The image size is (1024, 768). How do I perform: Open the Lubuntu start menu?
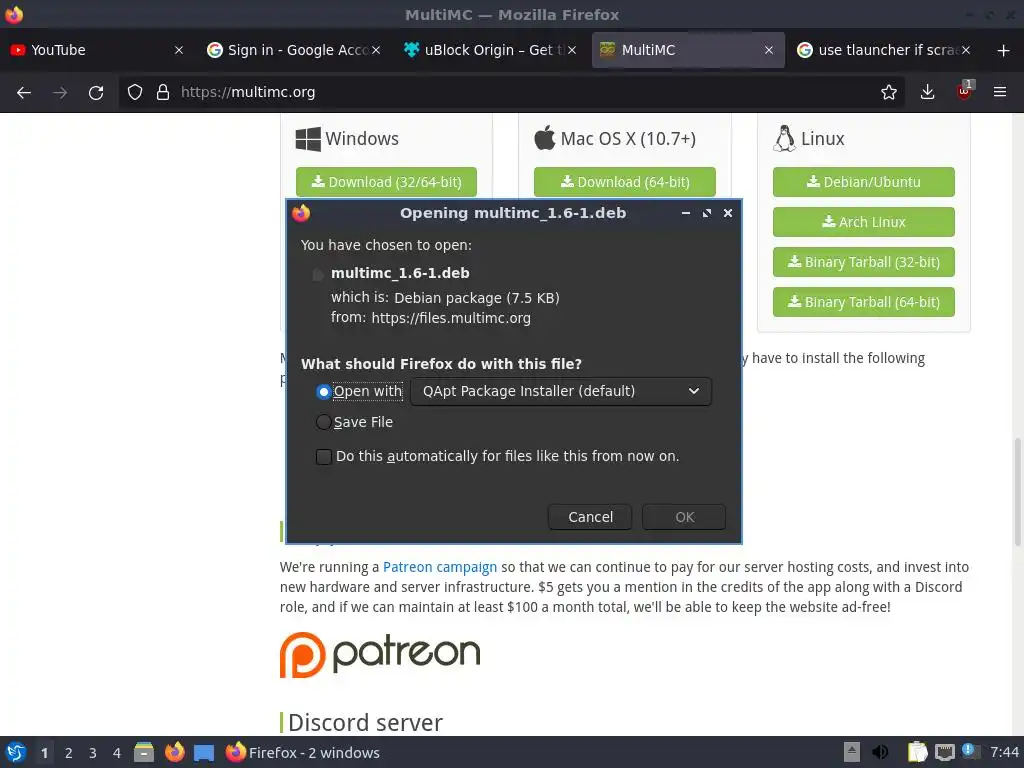[16, 752]
